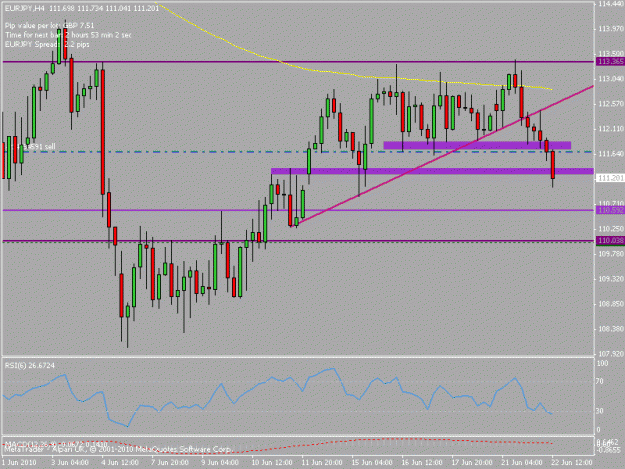Click the '15 Jun 04:00' time label
This screenshot has height=469, width=625.
click(x=372, y=462)
